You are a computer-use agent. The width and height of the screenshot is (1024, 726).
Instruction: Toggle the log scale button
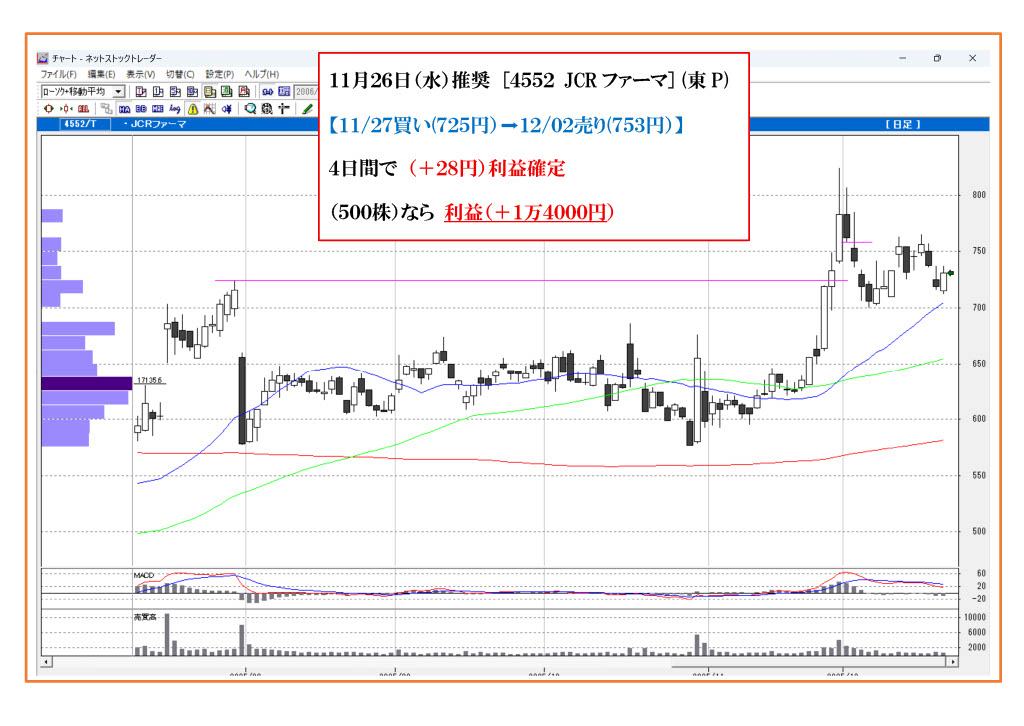click(x=175, y=108)
